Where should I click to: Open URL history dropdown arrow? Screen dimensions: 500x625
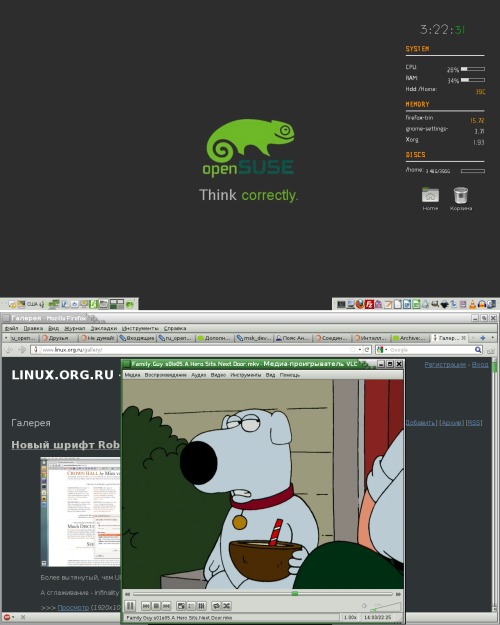pyautogui.click(x=360, y=350)
